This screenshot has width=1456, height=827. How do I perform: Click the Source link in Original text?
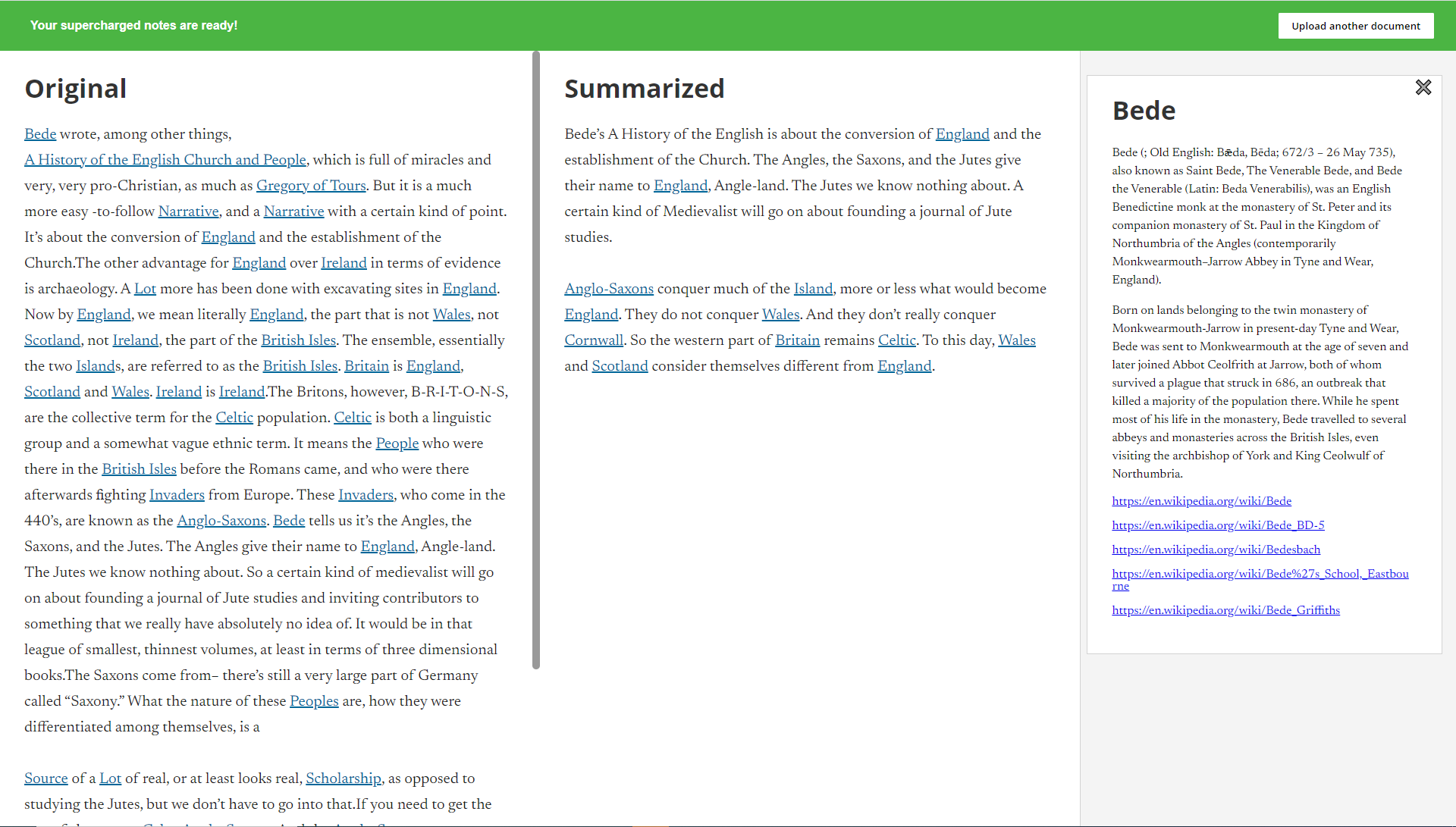pyautogui.click(x=45, y=778)
